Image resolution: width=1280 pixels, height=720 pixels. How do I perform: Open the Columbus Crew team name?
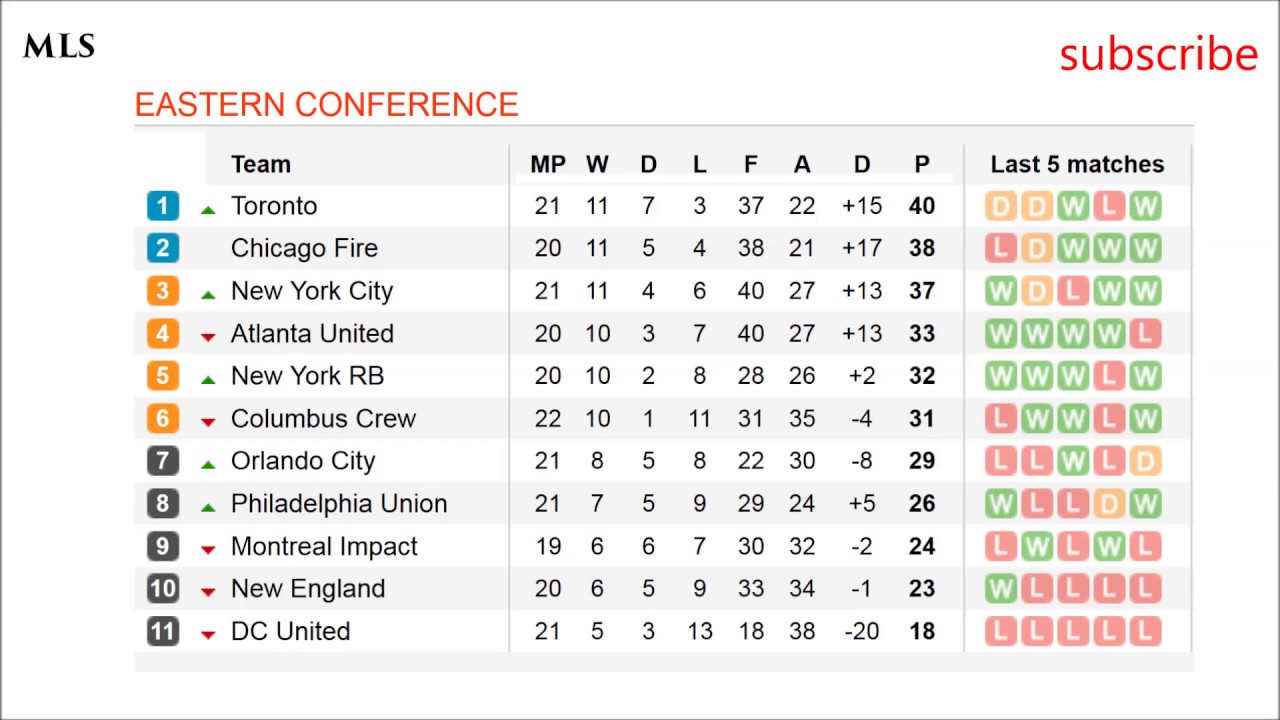click(x=322, y=418)
